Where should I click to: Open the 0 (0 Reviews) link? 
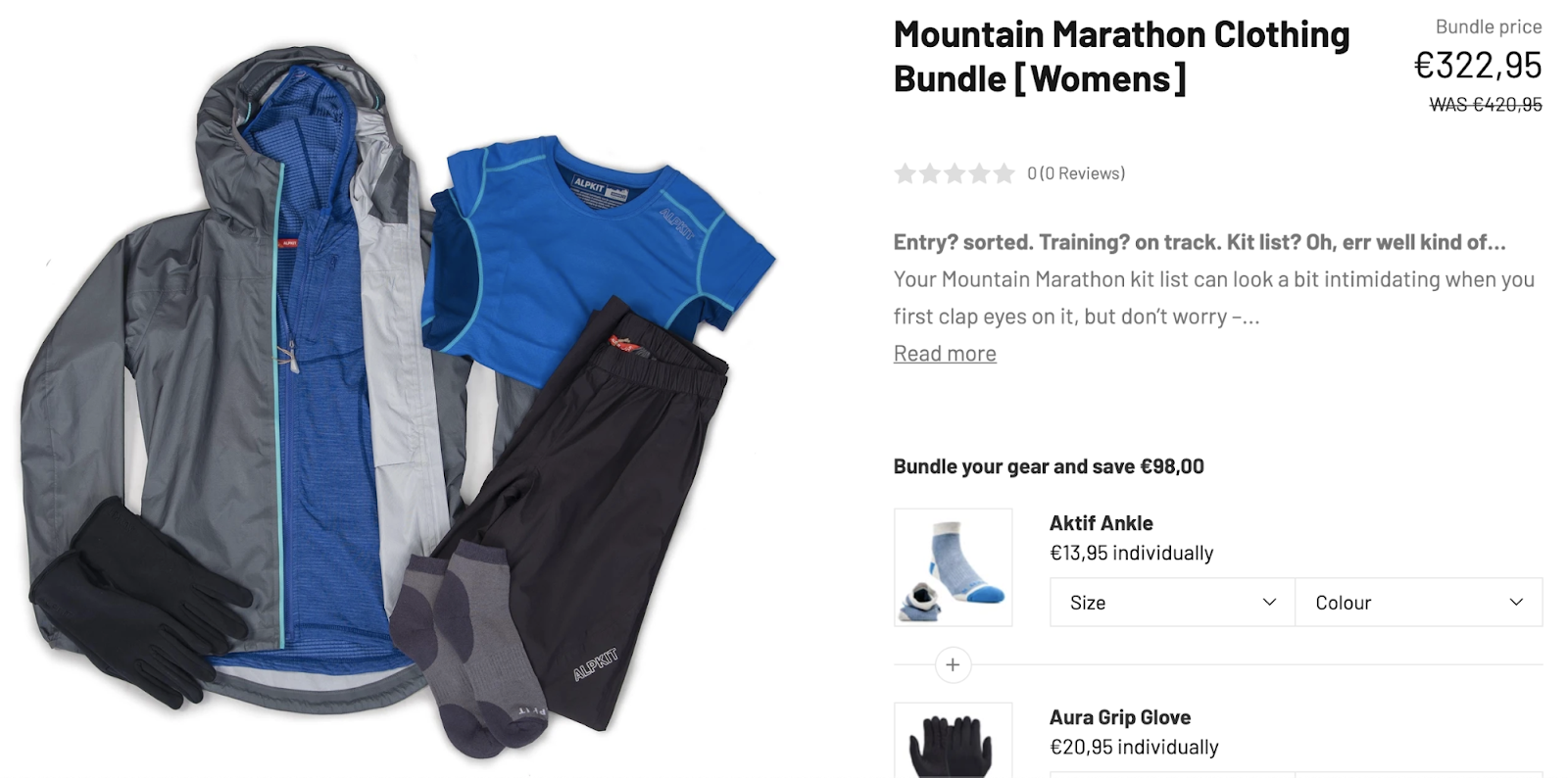[x=1076, y=173]
